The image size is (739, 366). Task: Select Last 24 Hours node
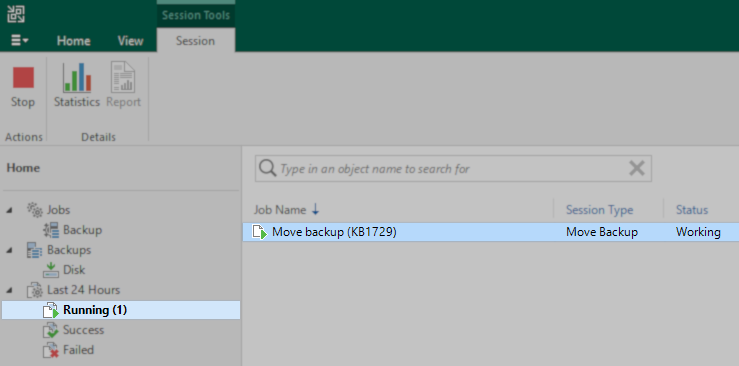83,290
